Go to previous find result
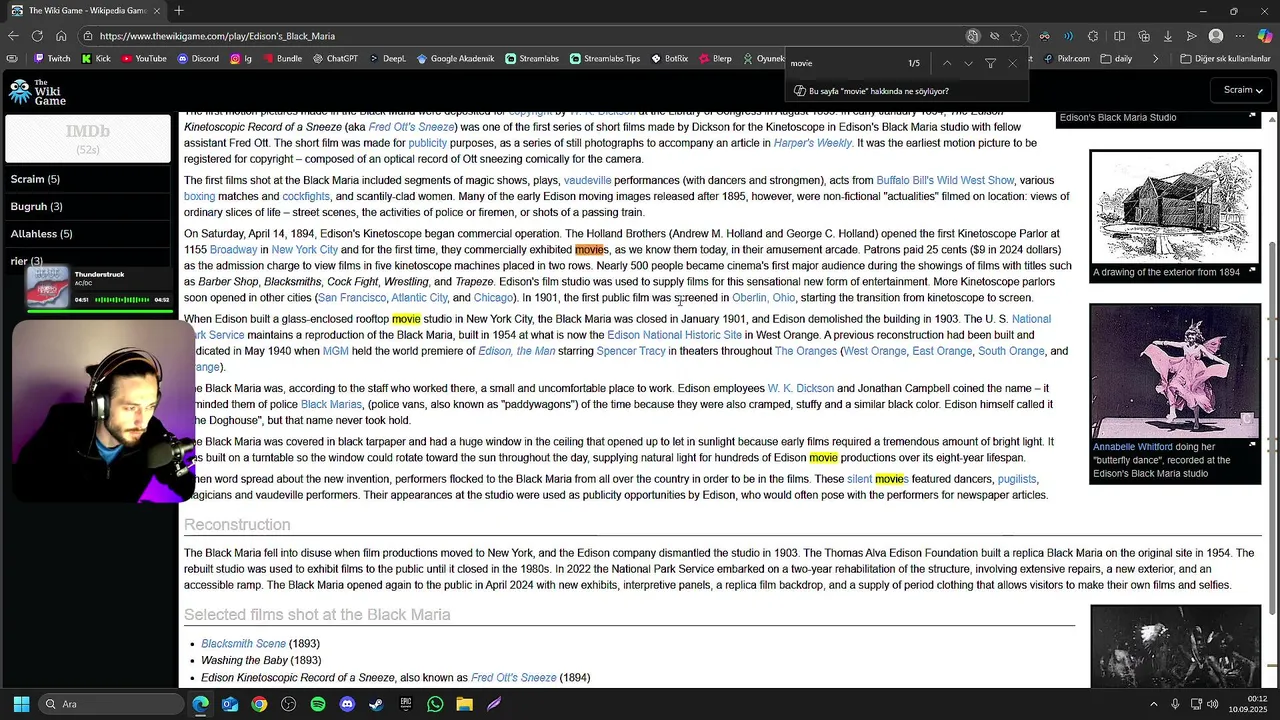This screenshot has height=720, width=1280. coord(947,63)
